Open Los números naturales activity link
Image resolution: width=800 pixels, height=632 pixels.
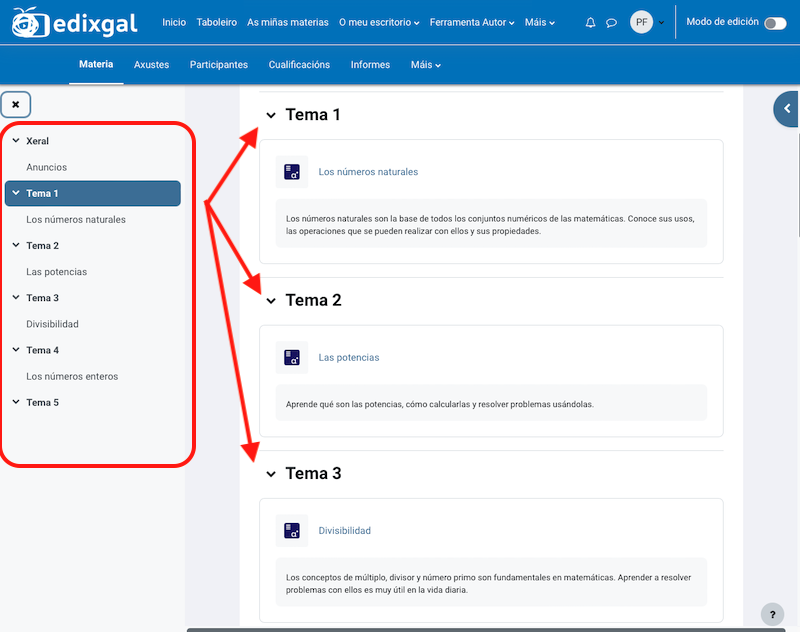coord(368,172)
